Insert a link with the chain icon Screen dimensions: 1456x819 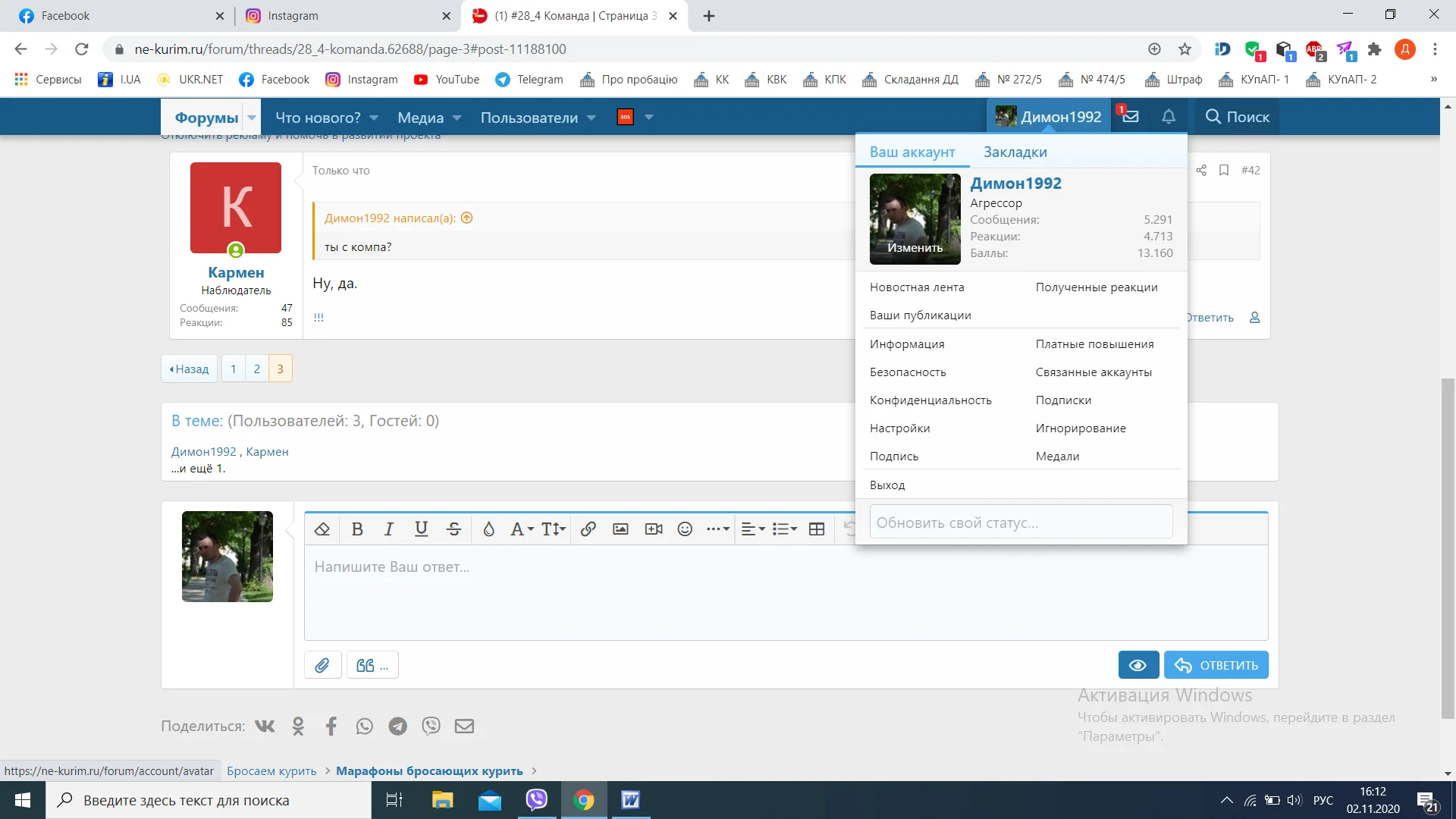(588, 529)
